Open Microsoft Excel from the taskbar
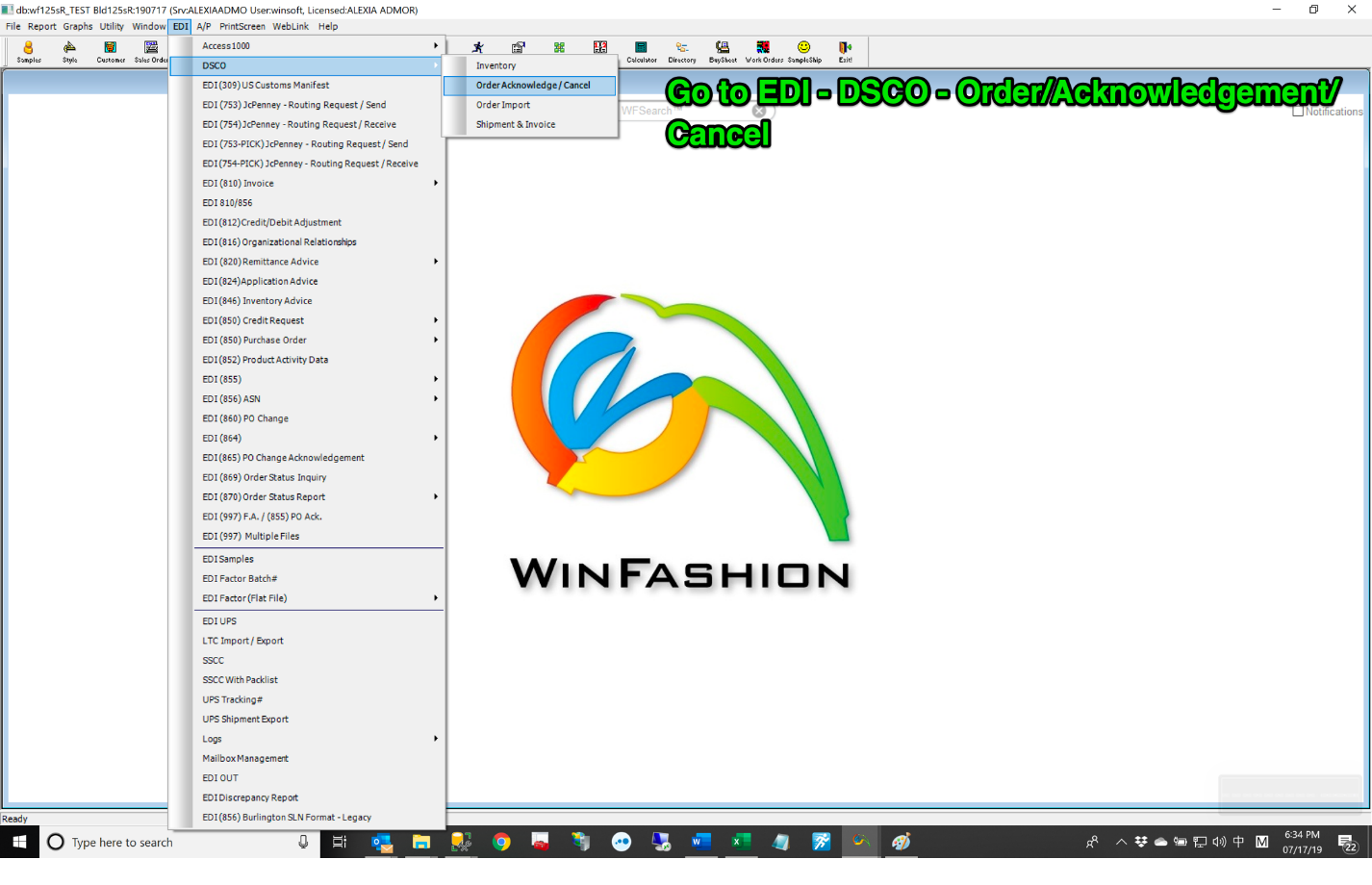 tap(741, 842)
